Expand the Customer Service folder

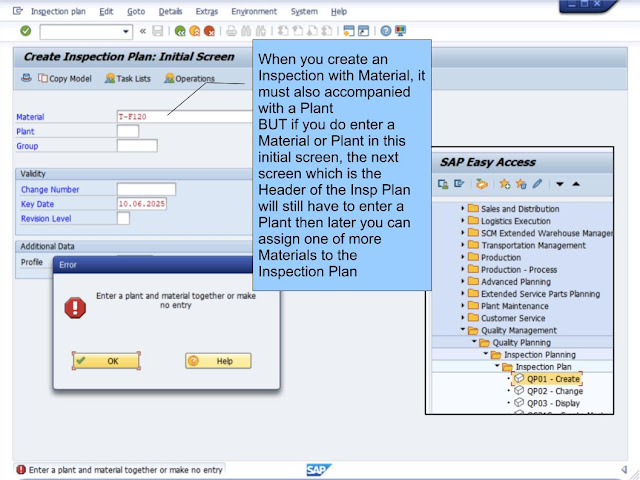point(462,318)
